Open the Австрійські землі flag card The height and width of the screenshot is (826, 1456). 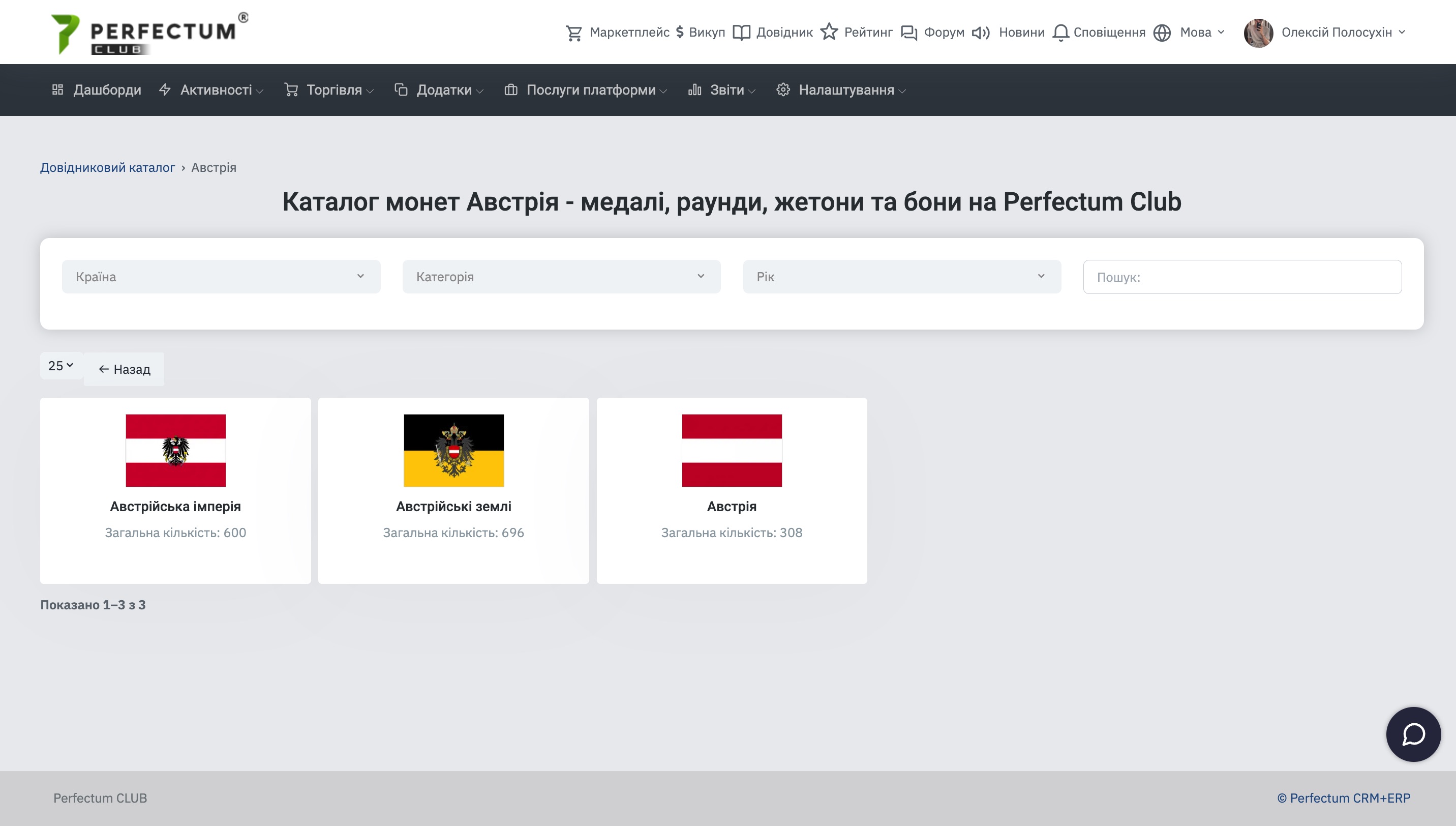[453, 491]
